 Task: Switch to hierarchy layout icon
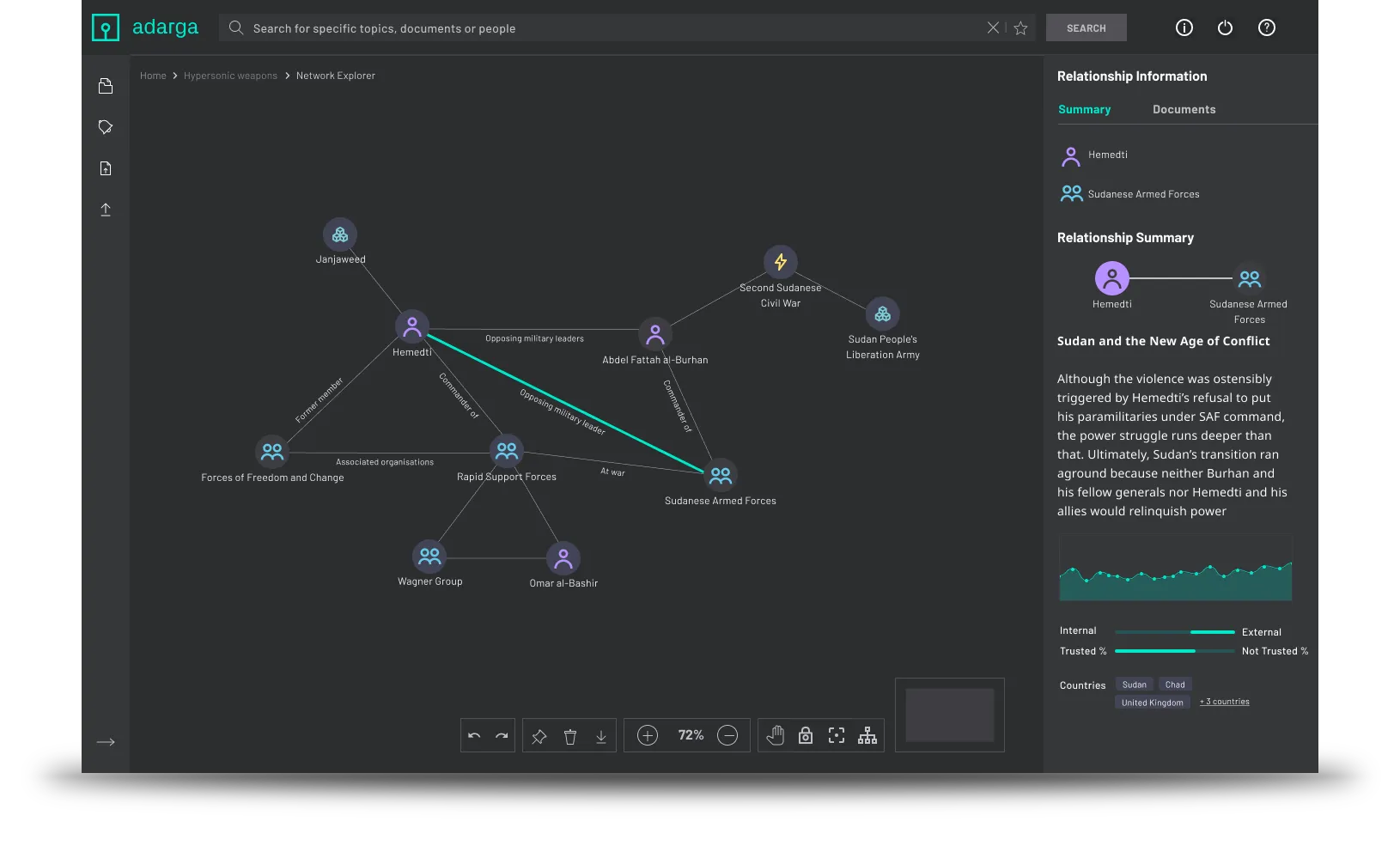click(x=867, y=735)
